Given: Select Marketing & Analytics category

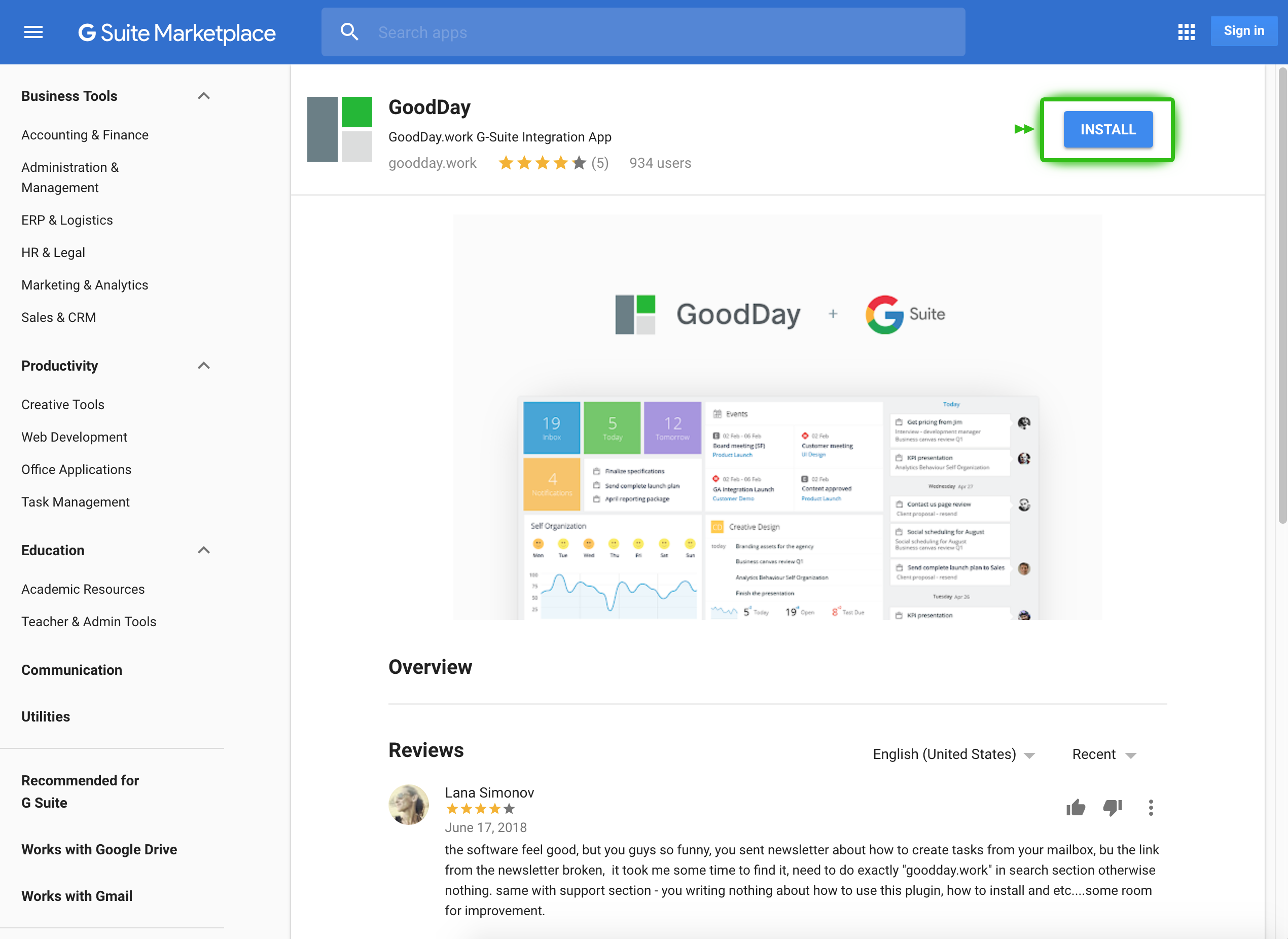Looking at the screenshot, I should pyautogui.click(x=85, y=285).
